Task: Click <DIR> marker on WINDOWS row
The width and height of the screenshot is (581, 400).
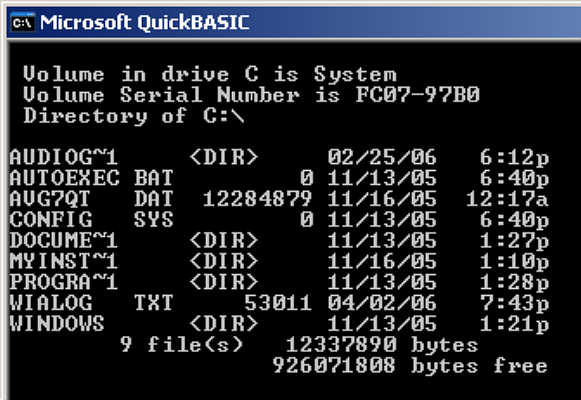Action: pos(224,324)
